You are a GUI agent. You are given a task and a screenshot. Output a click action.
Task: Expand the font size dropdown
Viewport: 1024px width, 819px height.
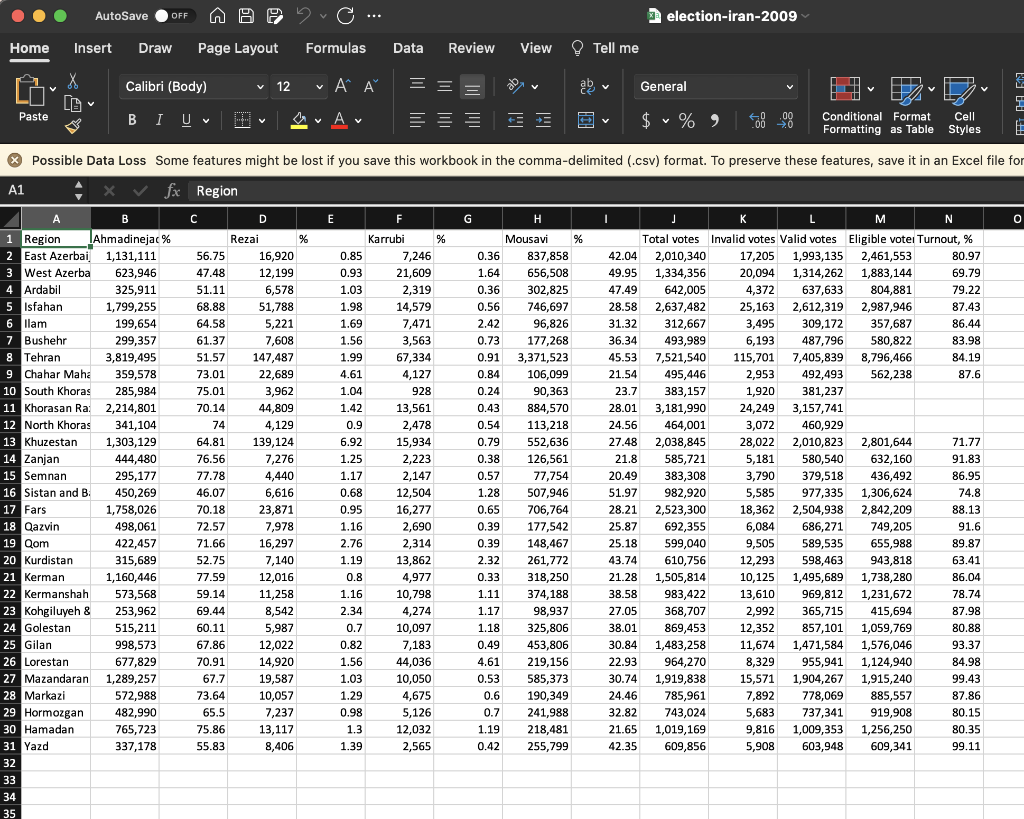pyautogui.click(x=317, y=87)
